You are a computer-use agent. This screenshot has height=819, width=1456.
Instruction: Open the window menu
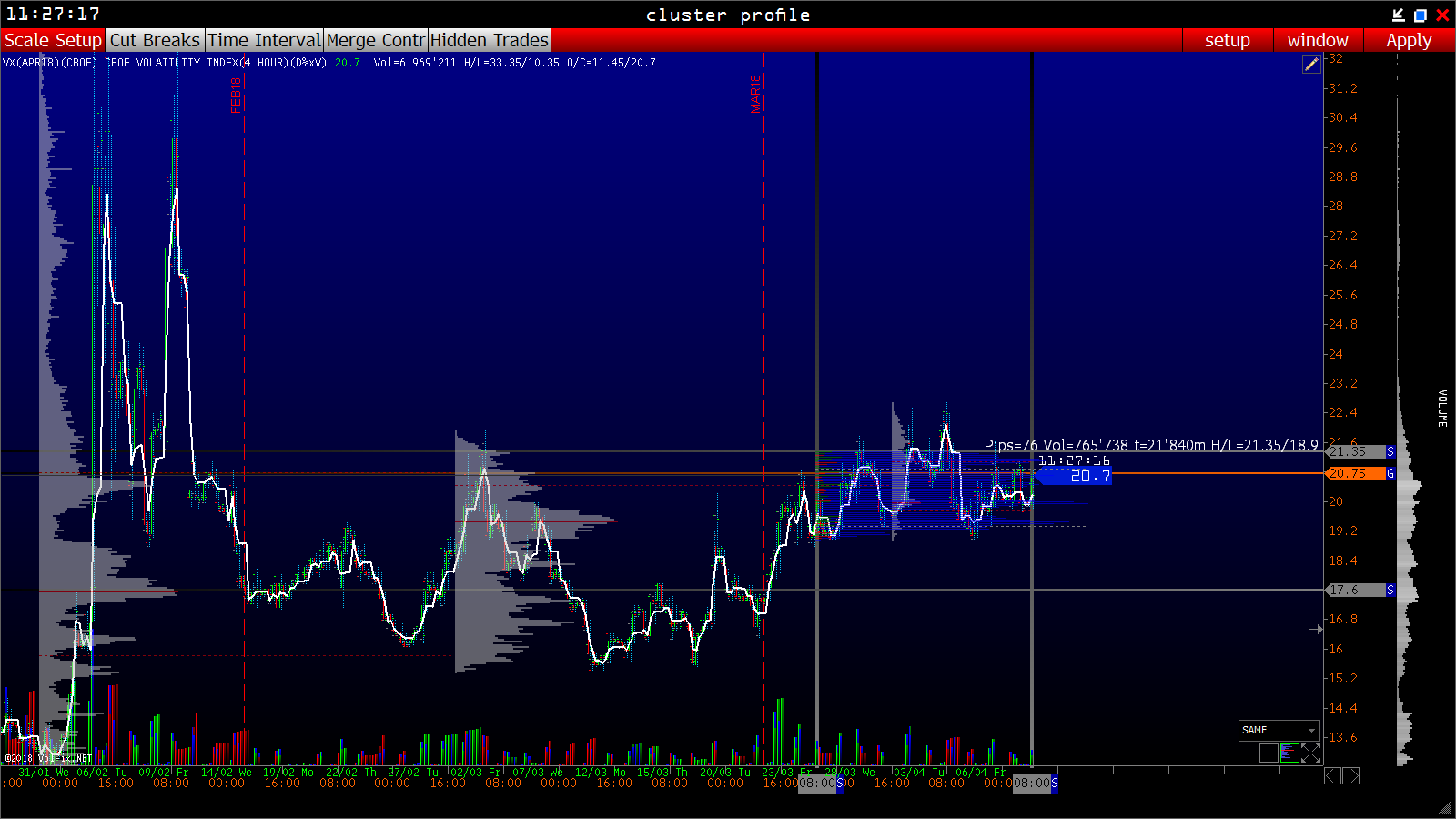pos(1318,40)
